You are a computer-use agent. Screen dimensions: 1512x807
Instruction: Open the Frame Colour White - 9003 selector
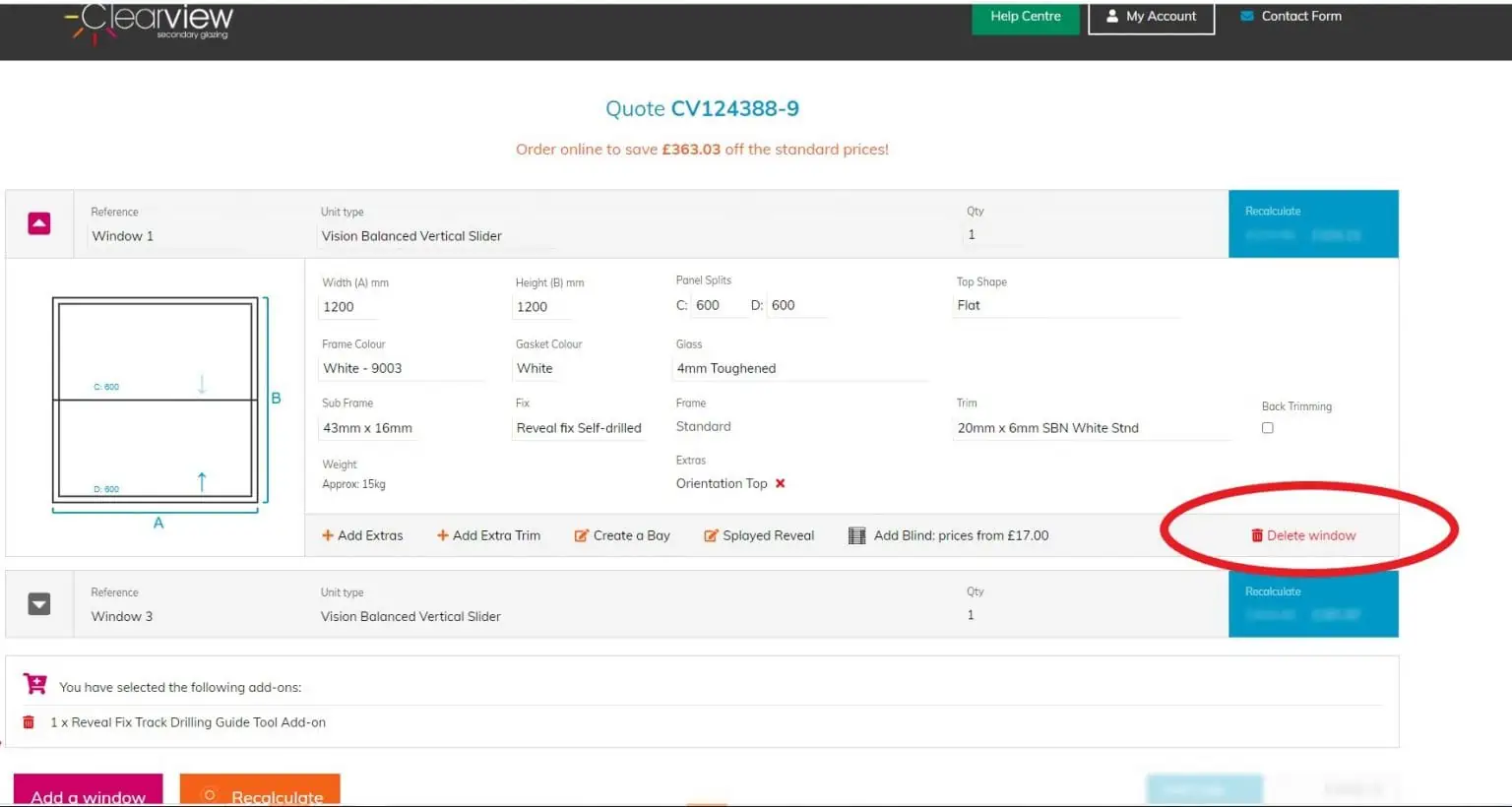pyautogui.click(x=402, y=368)
